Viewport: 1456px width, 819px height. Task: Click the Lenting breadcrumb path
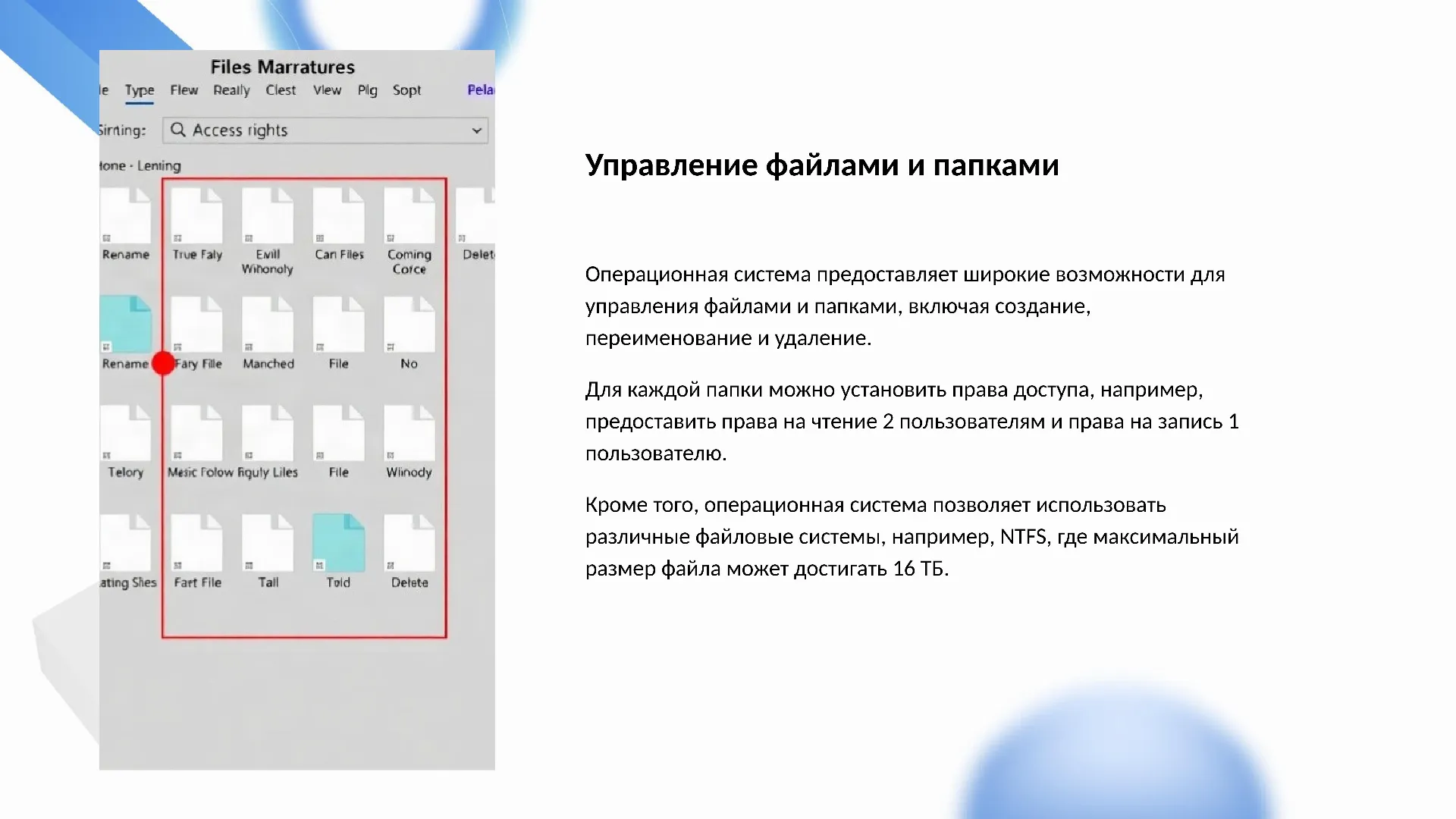tap(159, 165)
